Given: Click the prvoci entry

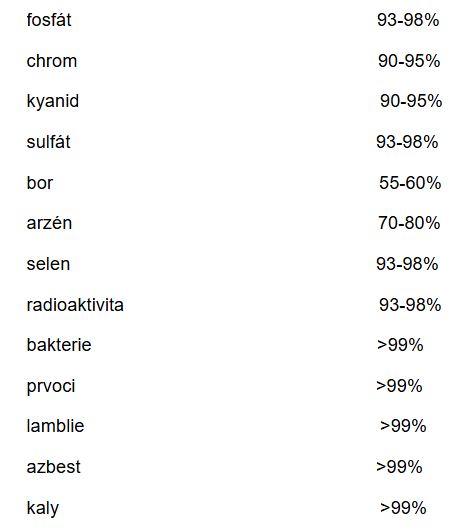Looking at the screenshot, I should 51,387.
